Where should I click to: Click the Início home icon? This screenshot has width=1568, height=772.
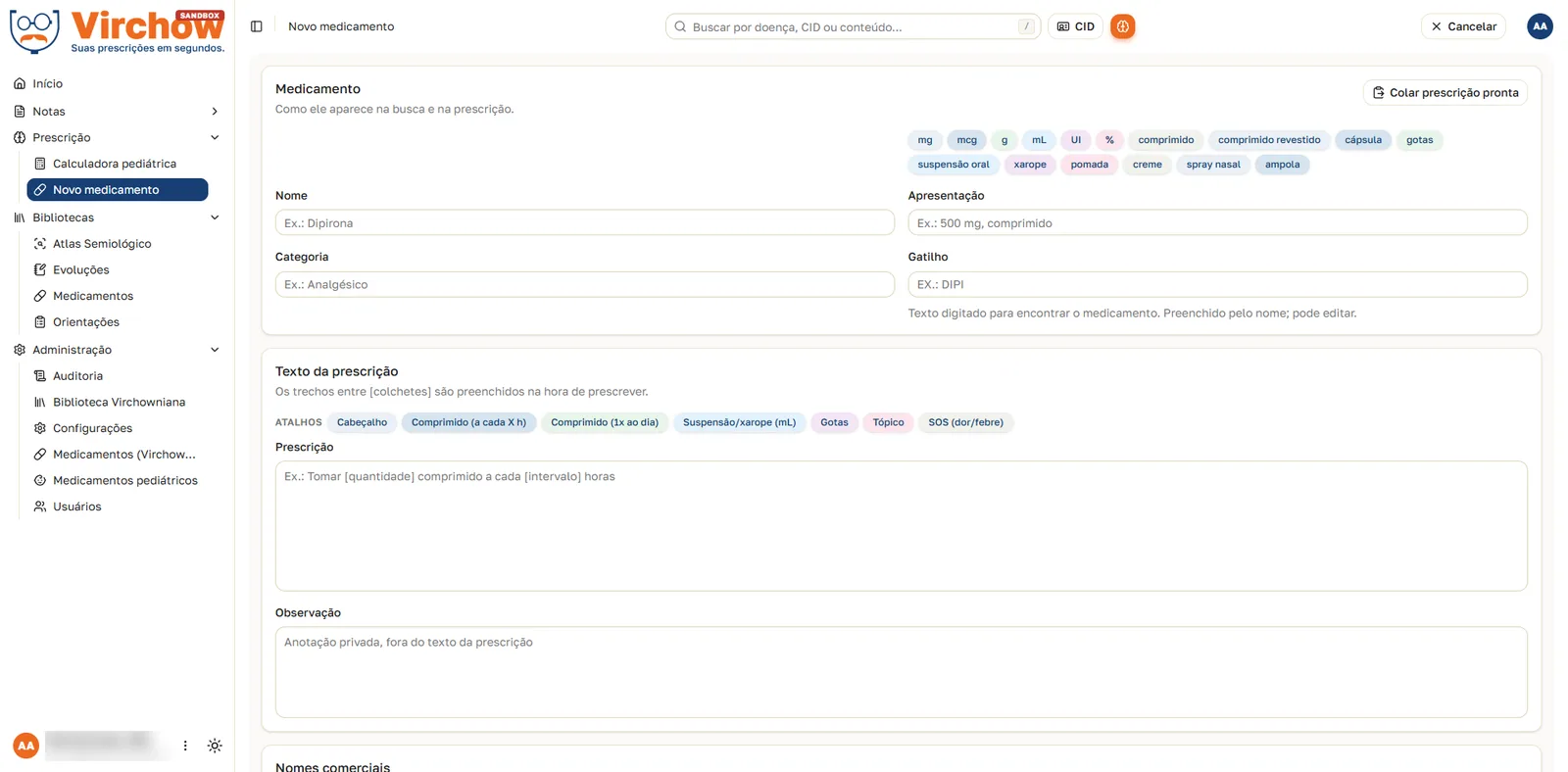coord(20,84)
